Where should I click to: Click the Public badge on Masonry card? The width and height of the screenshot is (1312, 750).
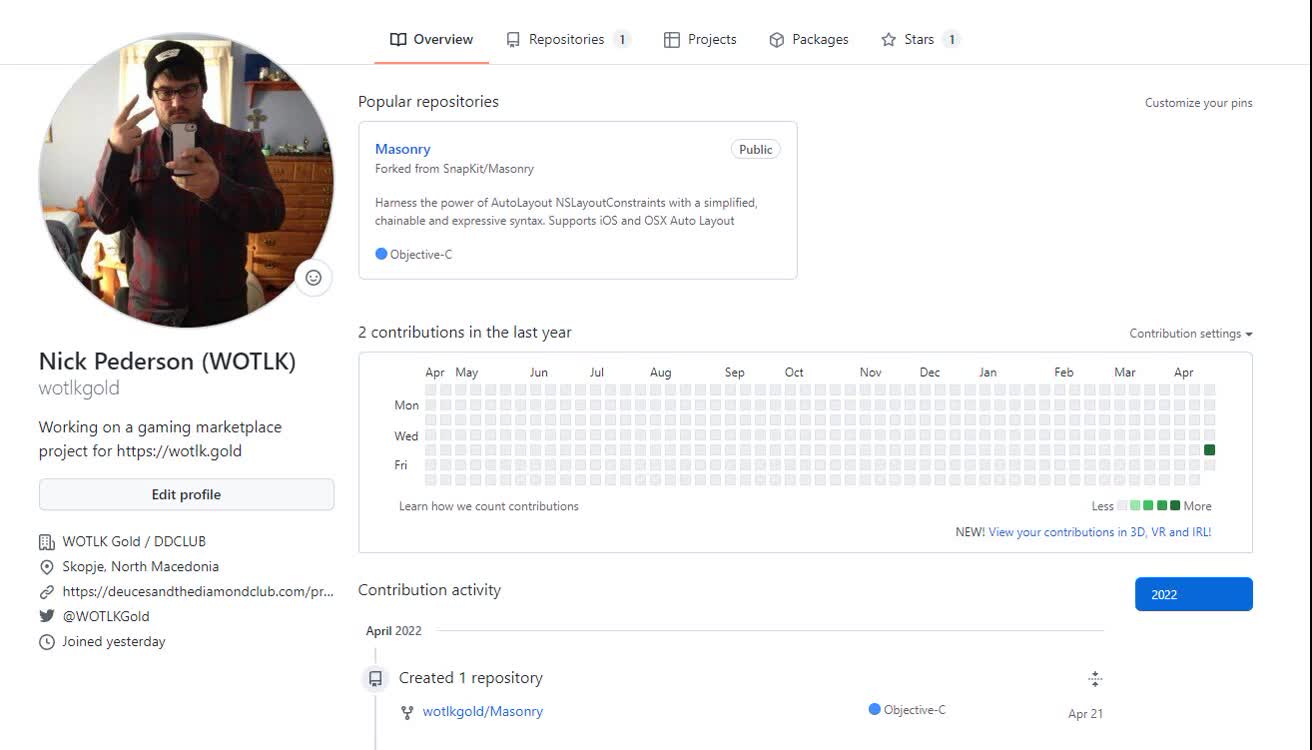(x=756, y=149)
